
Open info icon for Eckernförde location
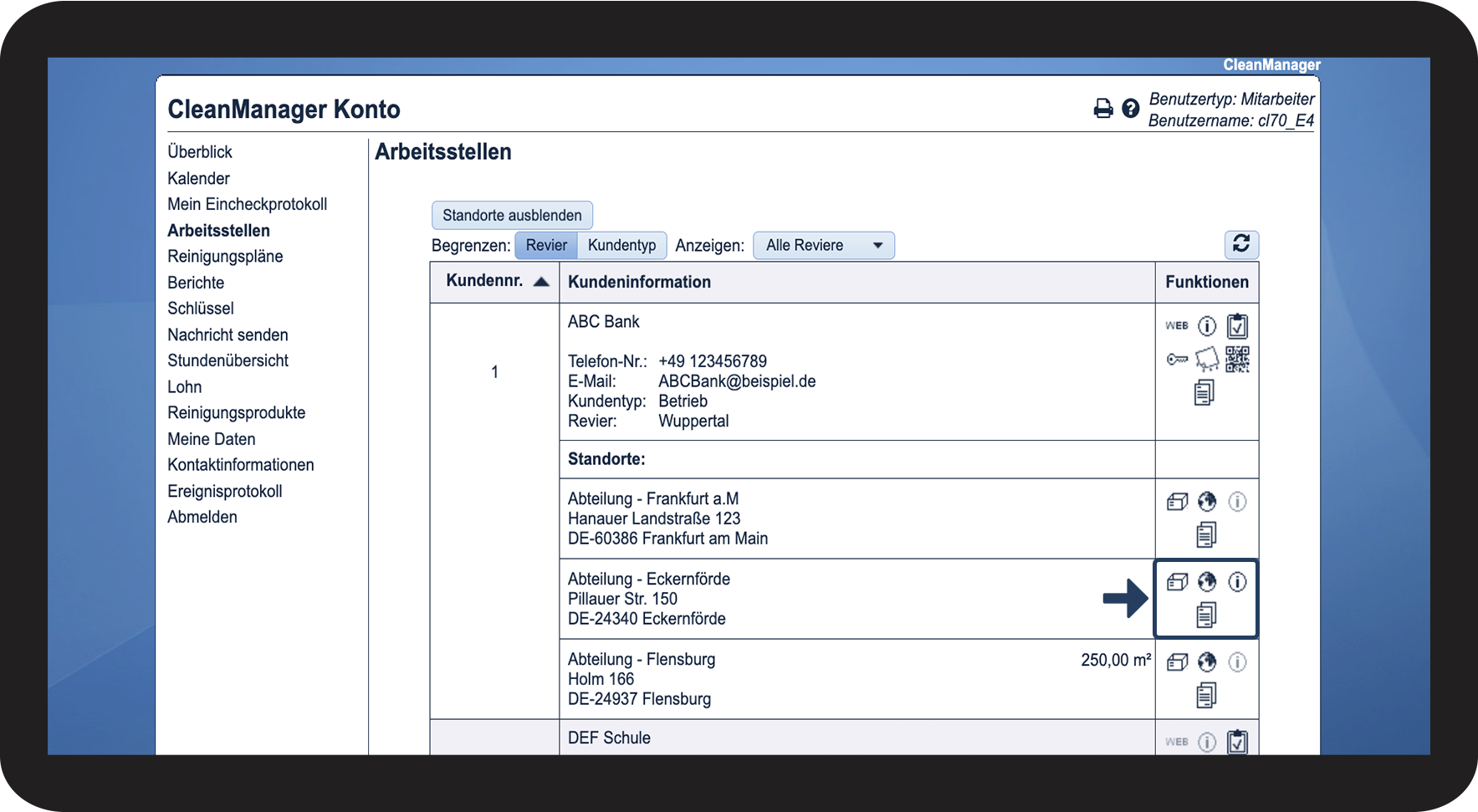coord(1237,582)
